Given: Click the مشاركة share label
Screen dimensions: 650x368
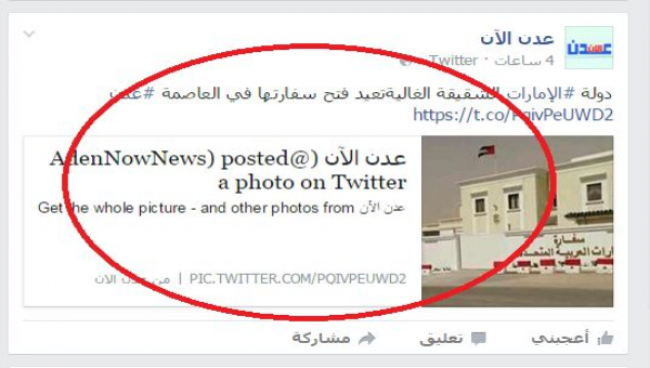Looking at the screenshot, I should 321,338.
